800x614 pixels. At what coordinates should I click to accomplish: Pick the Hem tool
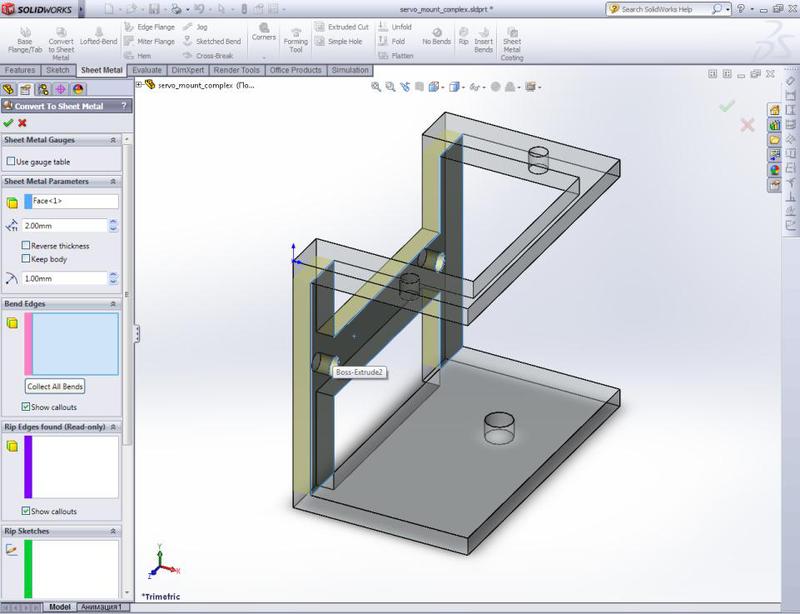pos(138,56)
